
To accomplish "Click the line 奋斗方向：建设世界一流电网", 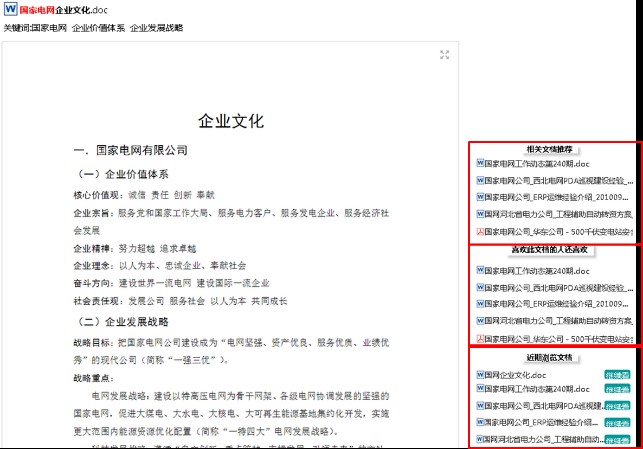I will click(x=171, y=283).
